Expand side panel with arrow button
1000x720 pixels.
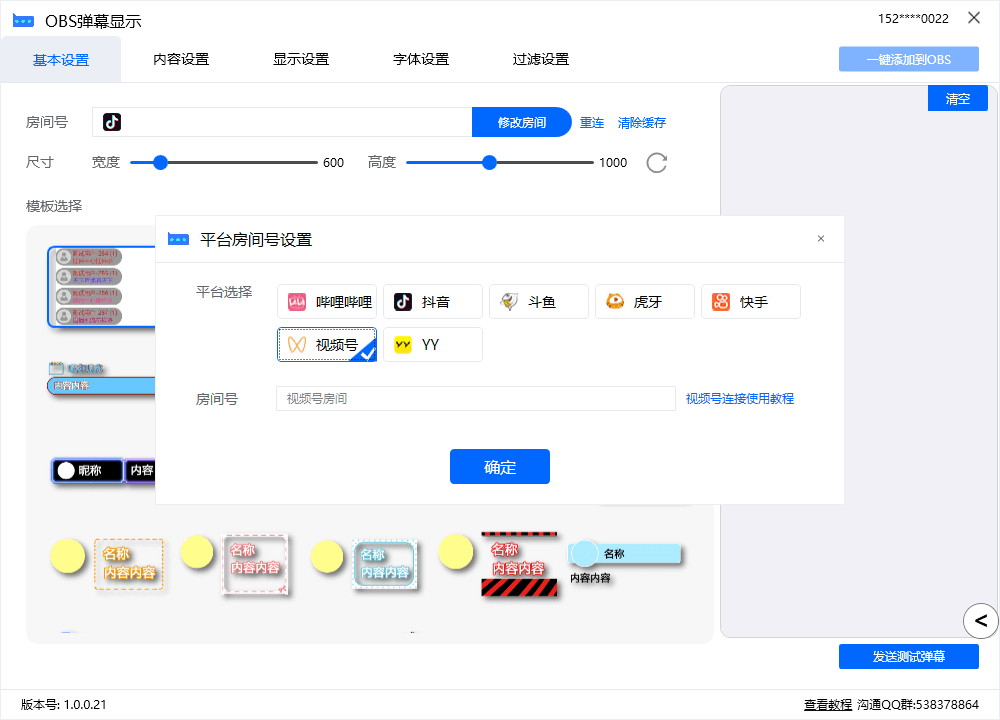pos(980,620)
